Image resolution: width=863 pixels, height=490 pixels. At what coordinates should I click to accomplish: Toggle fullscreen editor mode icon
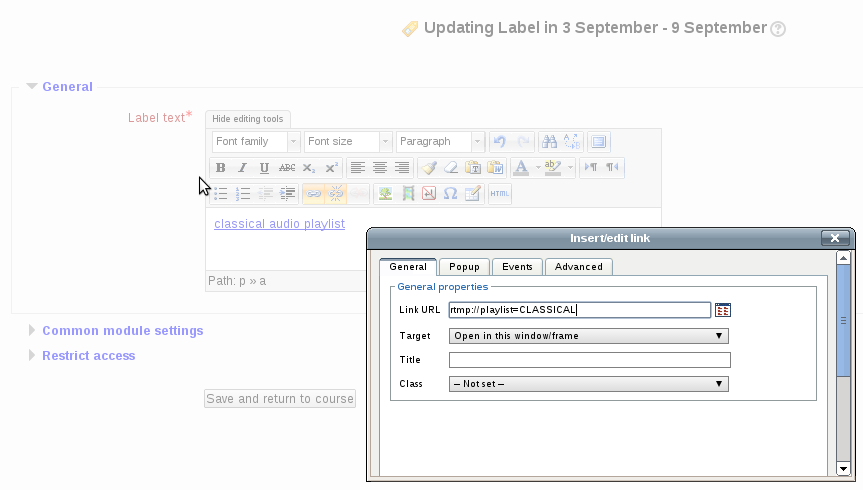598,142
